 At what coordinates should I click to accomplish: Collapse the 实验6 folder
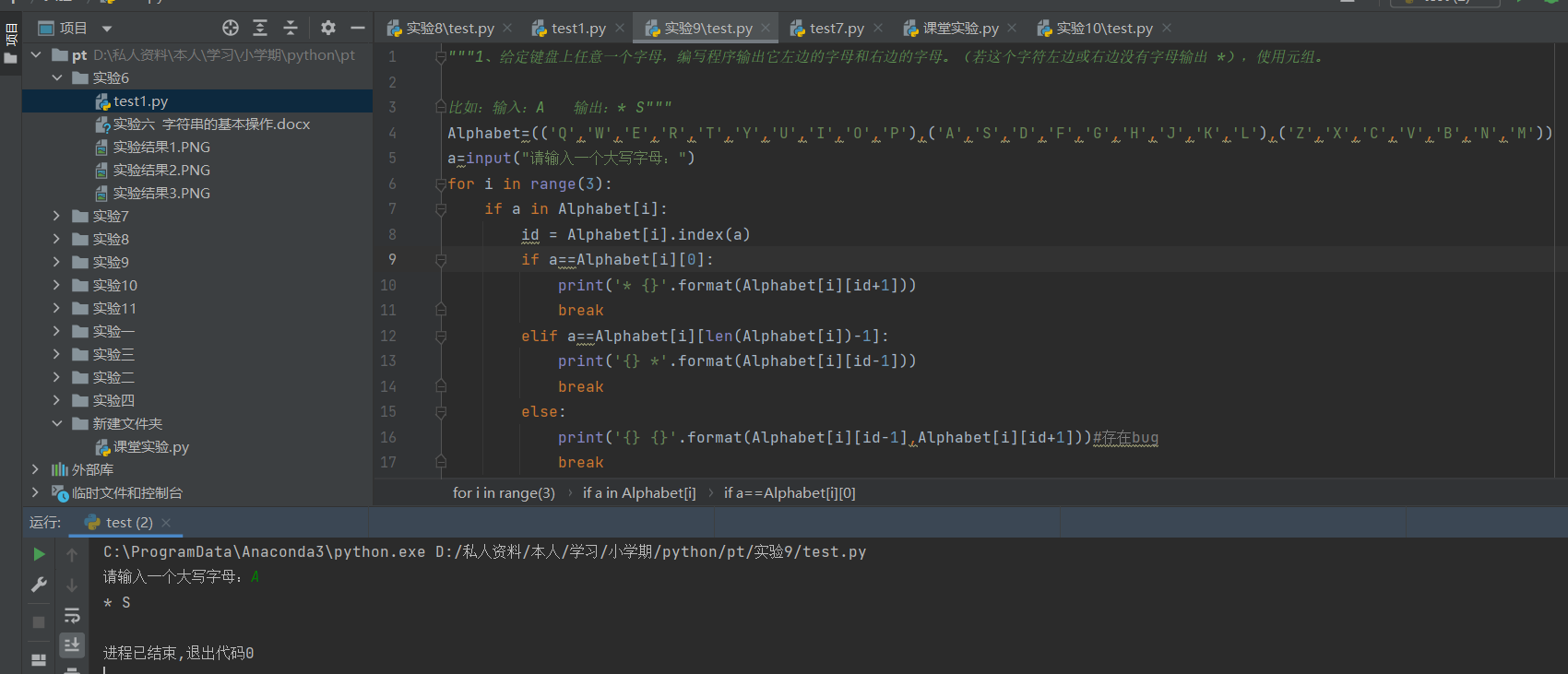[57, 78]
